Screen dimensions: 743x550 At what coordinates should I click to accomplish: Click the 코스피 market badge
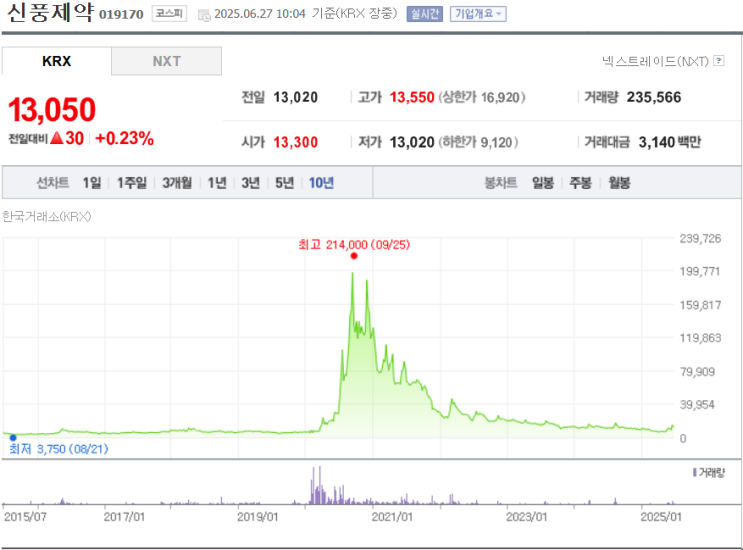tap(169, 13)
